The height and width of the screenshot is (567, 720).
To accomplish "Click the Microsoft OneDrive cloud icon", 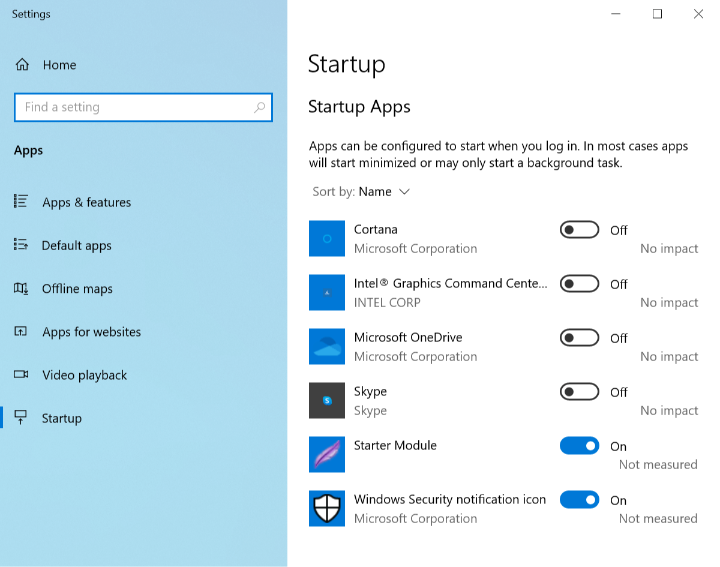I will 326,346.
